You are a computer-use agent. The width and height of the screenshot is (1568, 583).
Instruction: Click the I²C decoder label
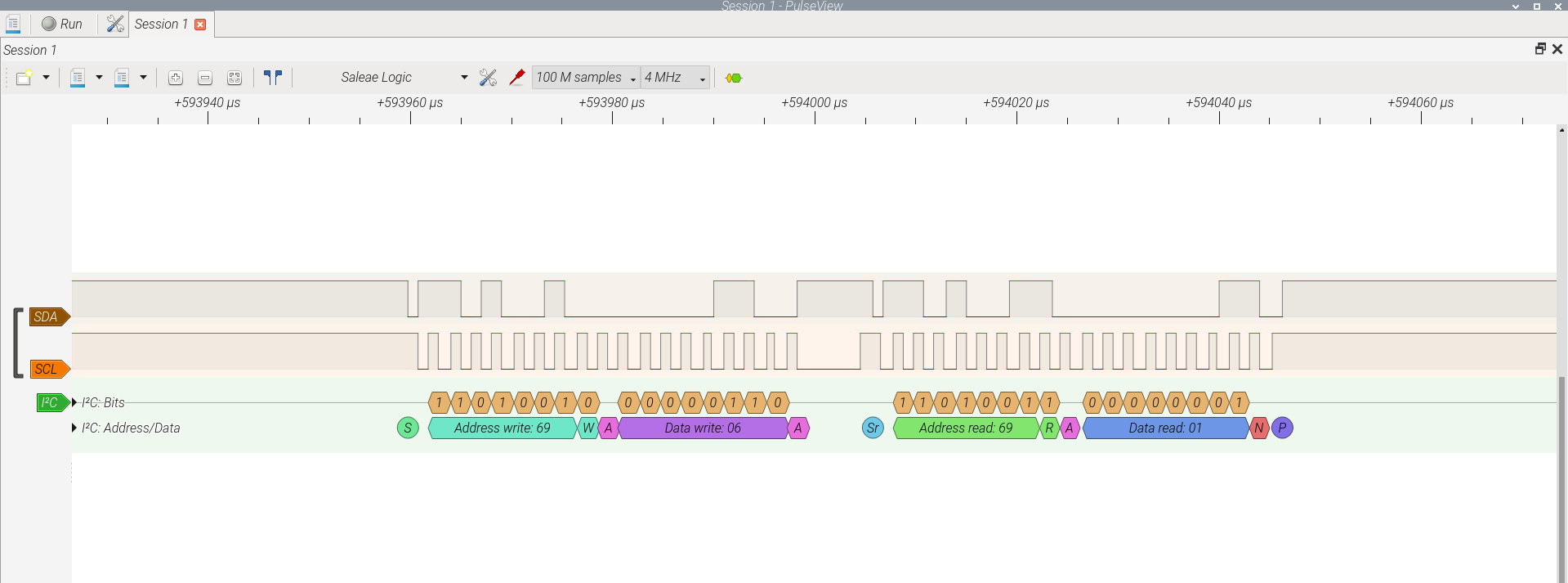52,402
